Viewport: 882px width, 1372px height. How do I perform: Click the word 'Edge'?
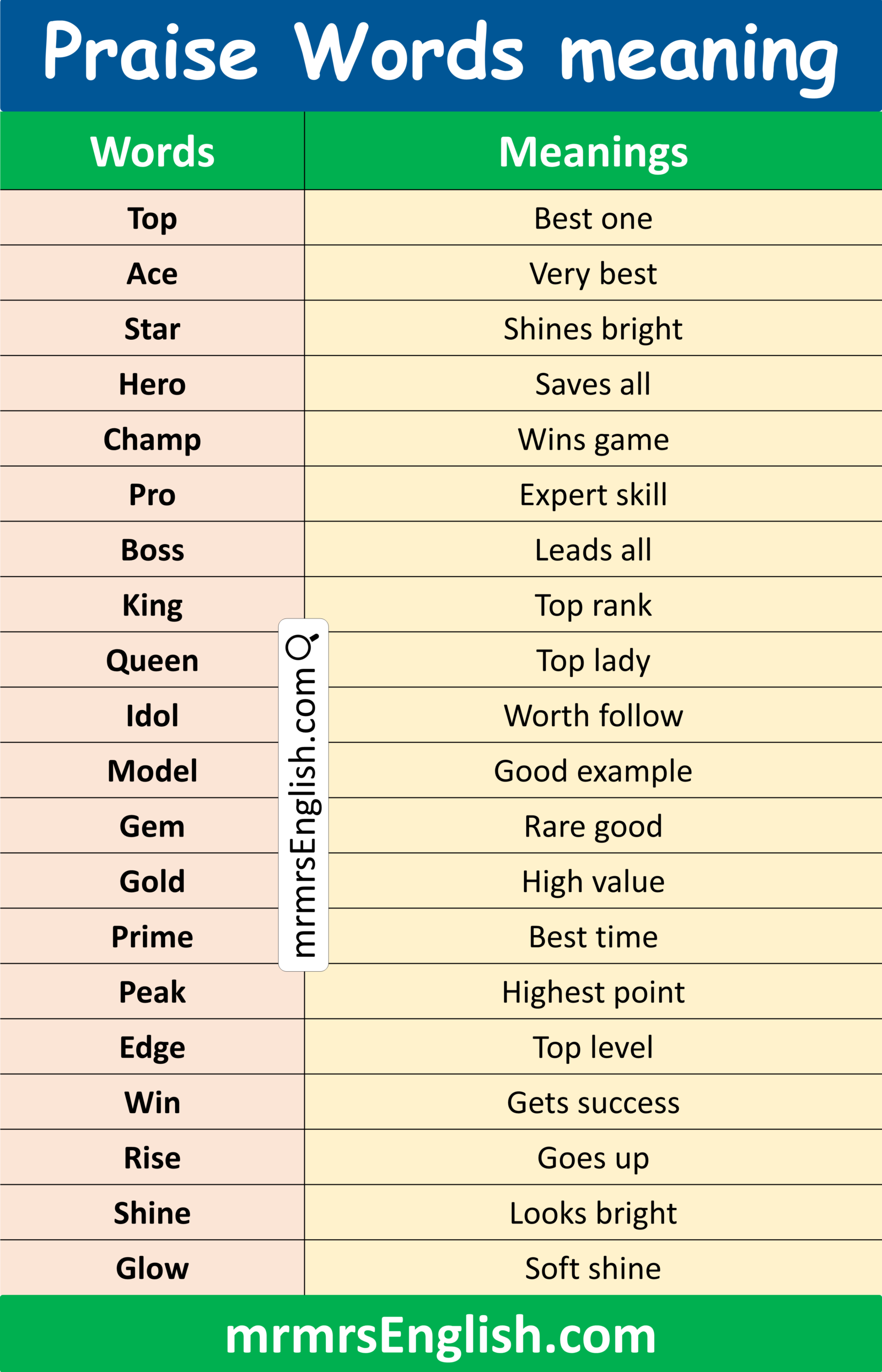click(x=152, y=1048)
